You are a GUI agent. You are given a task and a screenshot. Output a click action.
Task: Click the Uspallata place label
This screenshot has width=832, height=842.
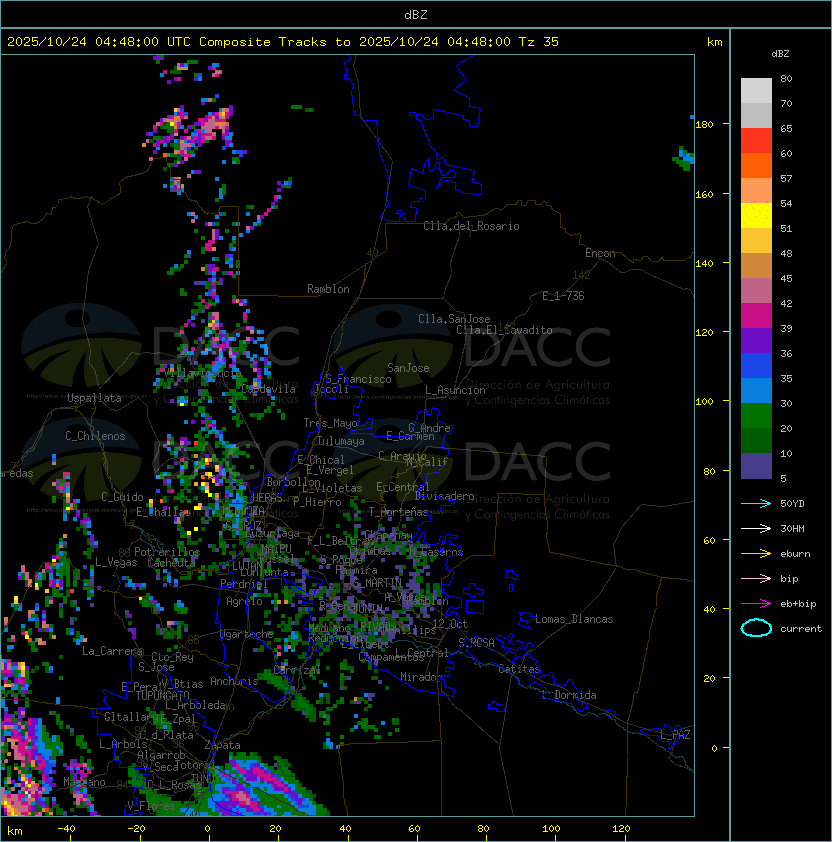95,398
